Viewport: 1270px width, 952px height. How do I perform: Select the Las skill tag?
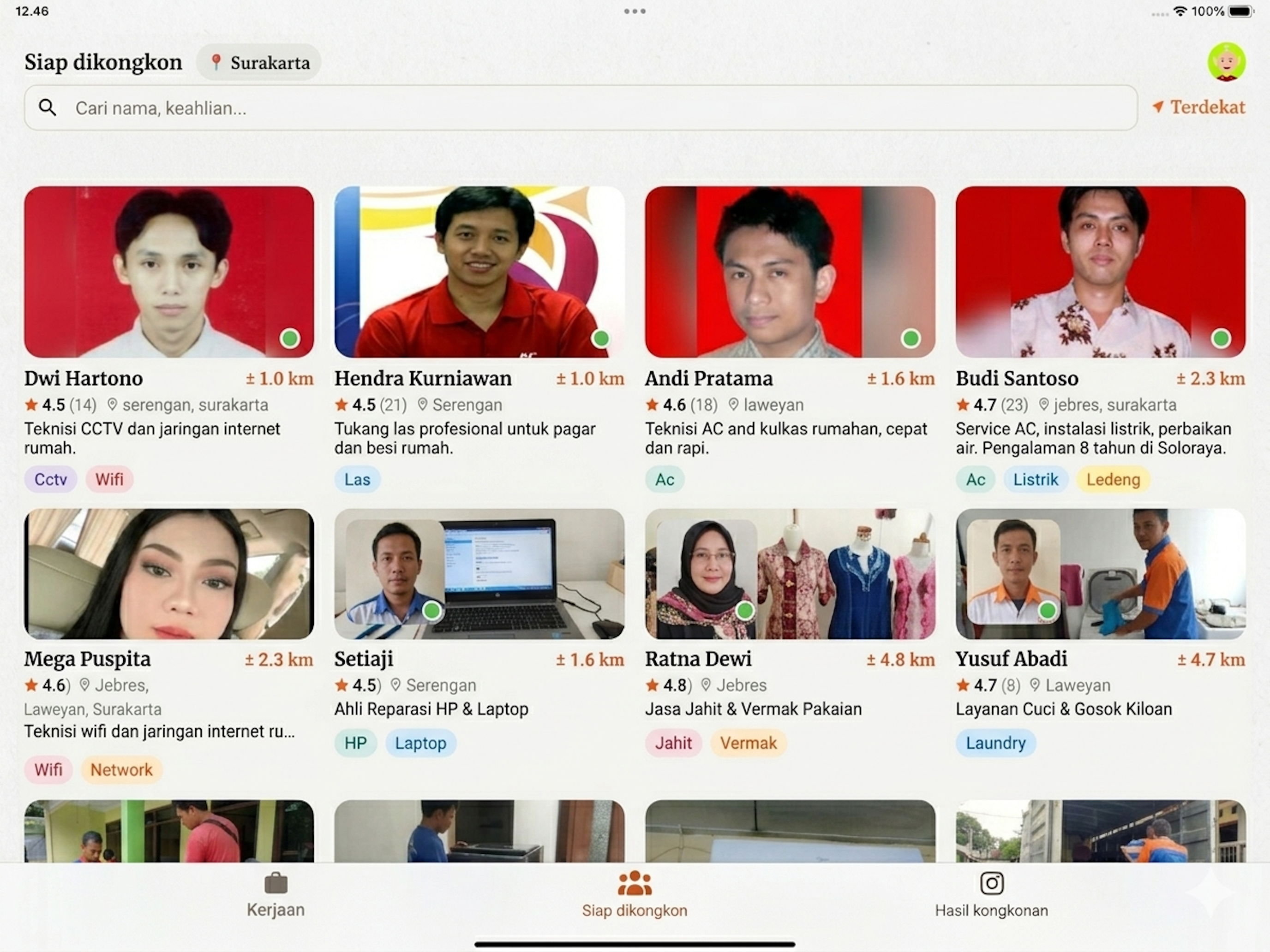(357, 479)
